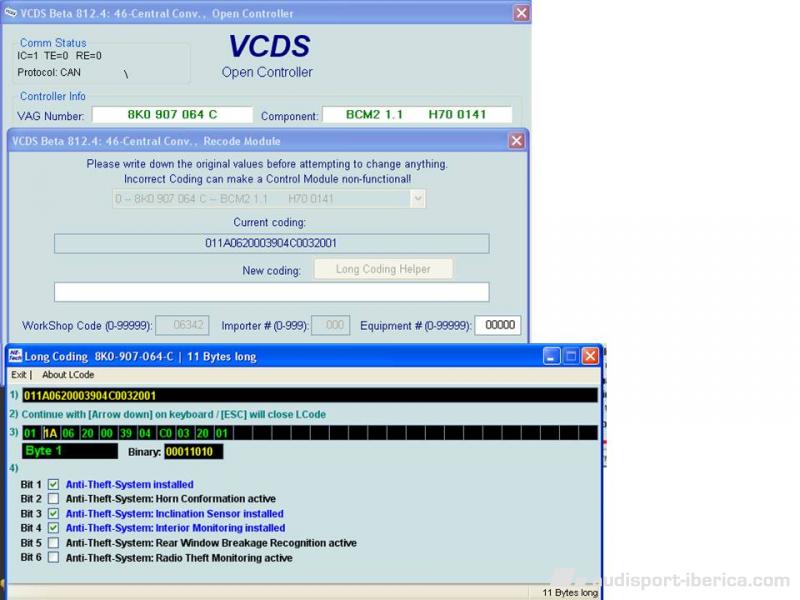The width and height of the screenshot is (800, 600).
Task: Click the Current coding field
Action: click(271, 243)
